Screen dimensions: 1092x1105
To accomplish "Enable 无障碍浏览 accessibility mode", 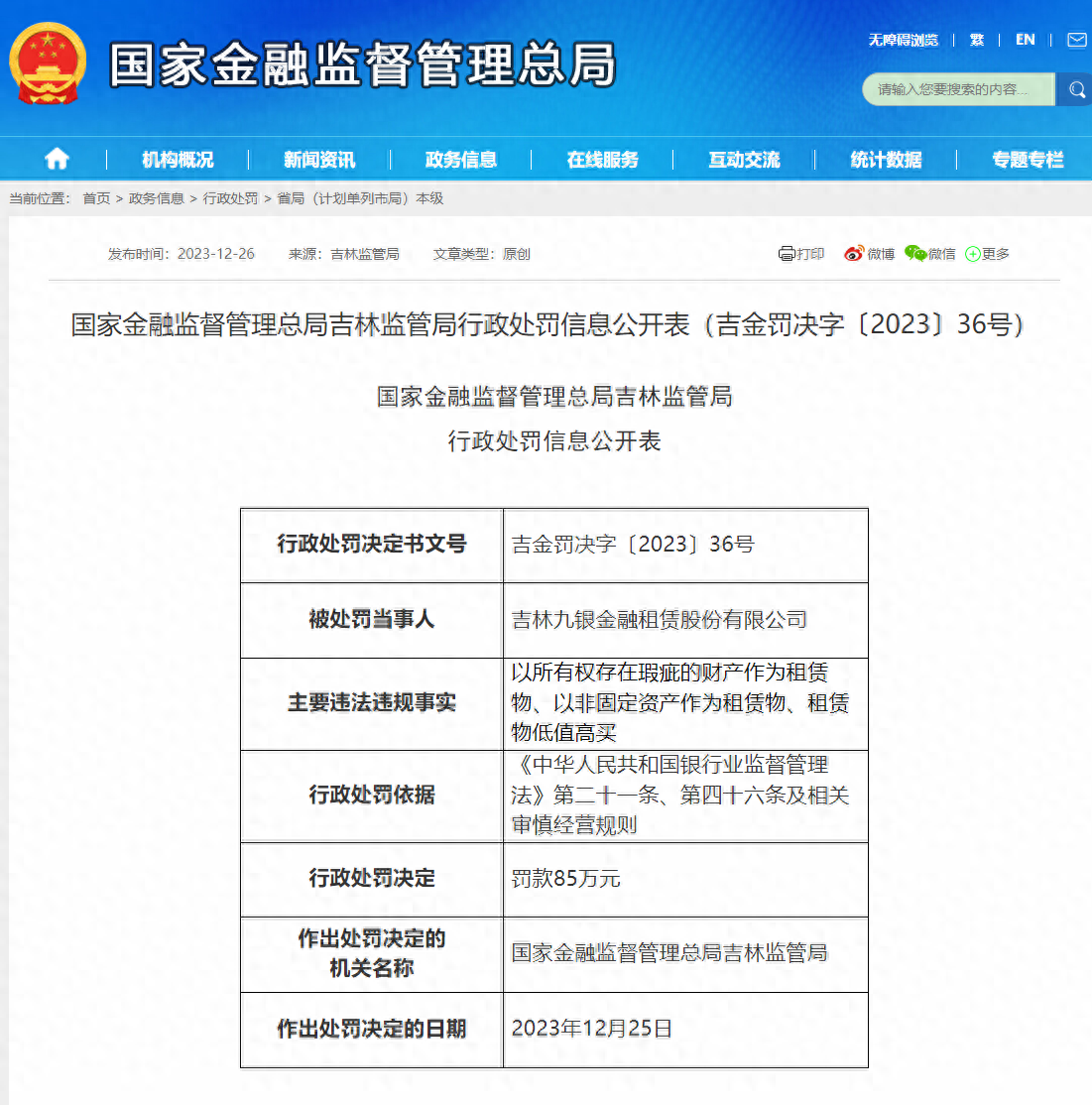I will pos(903,40).
